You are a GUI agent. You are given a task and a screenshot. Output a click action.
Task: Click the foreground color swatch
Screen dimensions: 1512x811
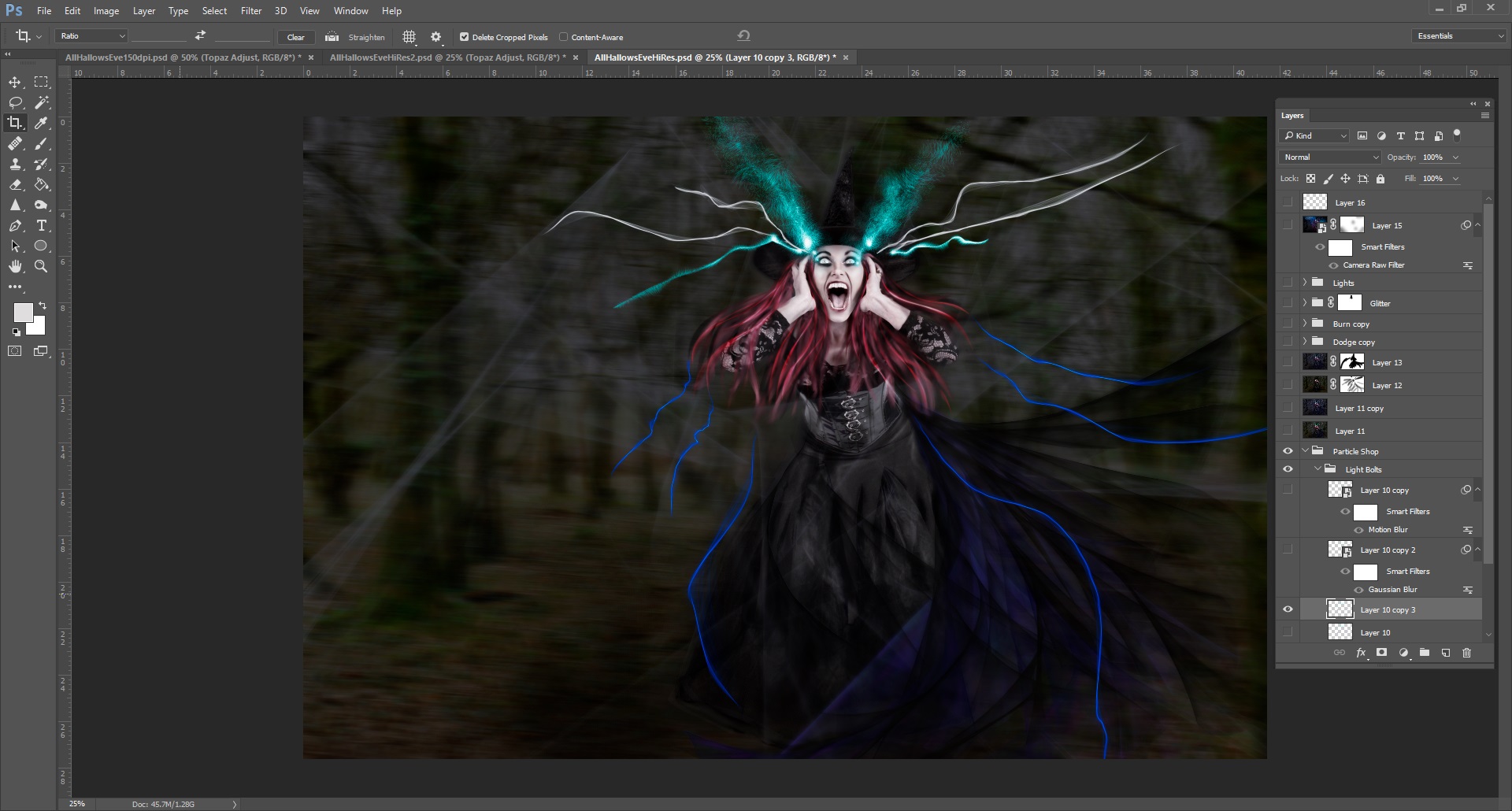[x=23, y=313]
